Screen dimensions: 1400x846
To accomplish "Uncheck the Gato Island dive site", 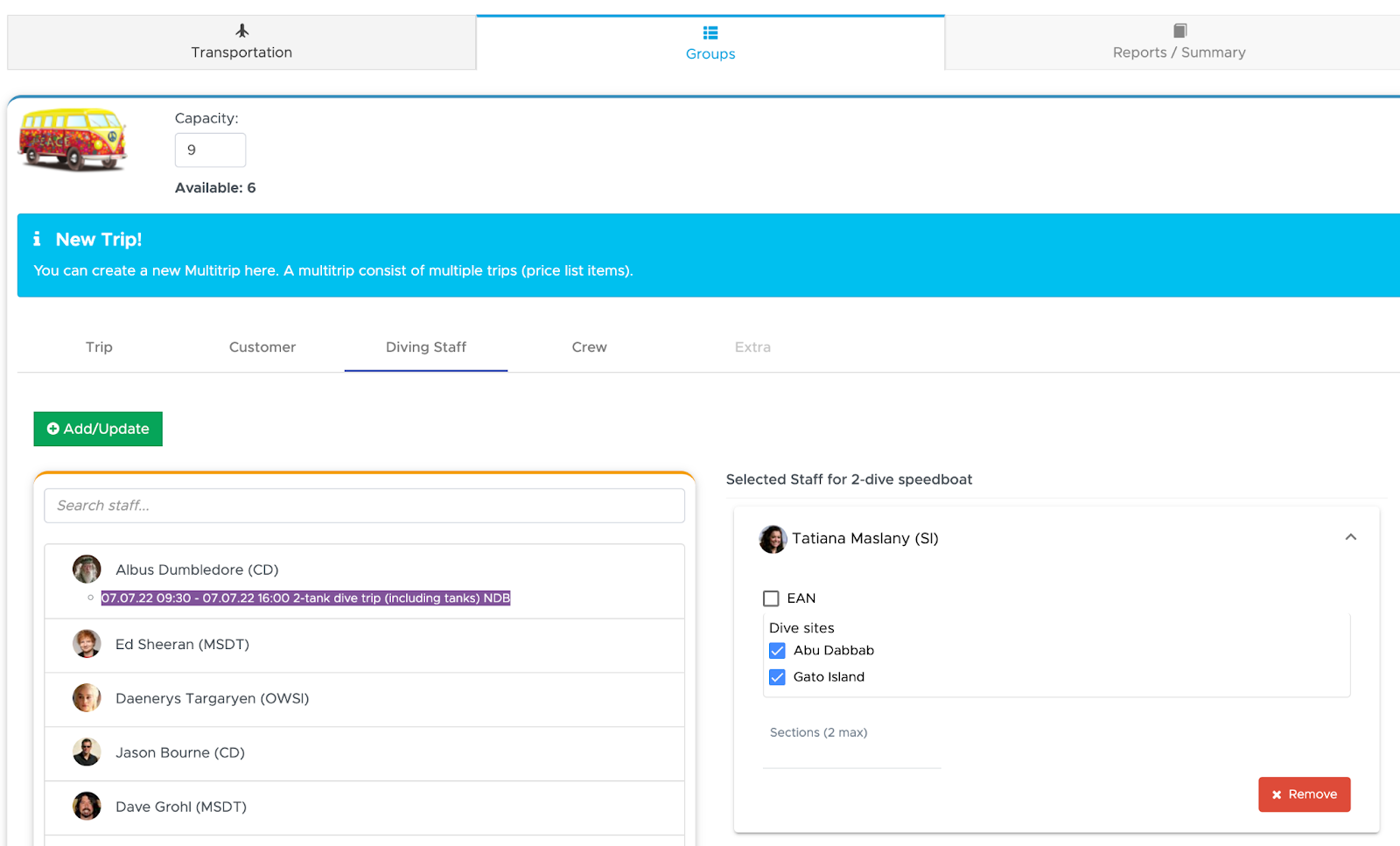I will 777,677.
